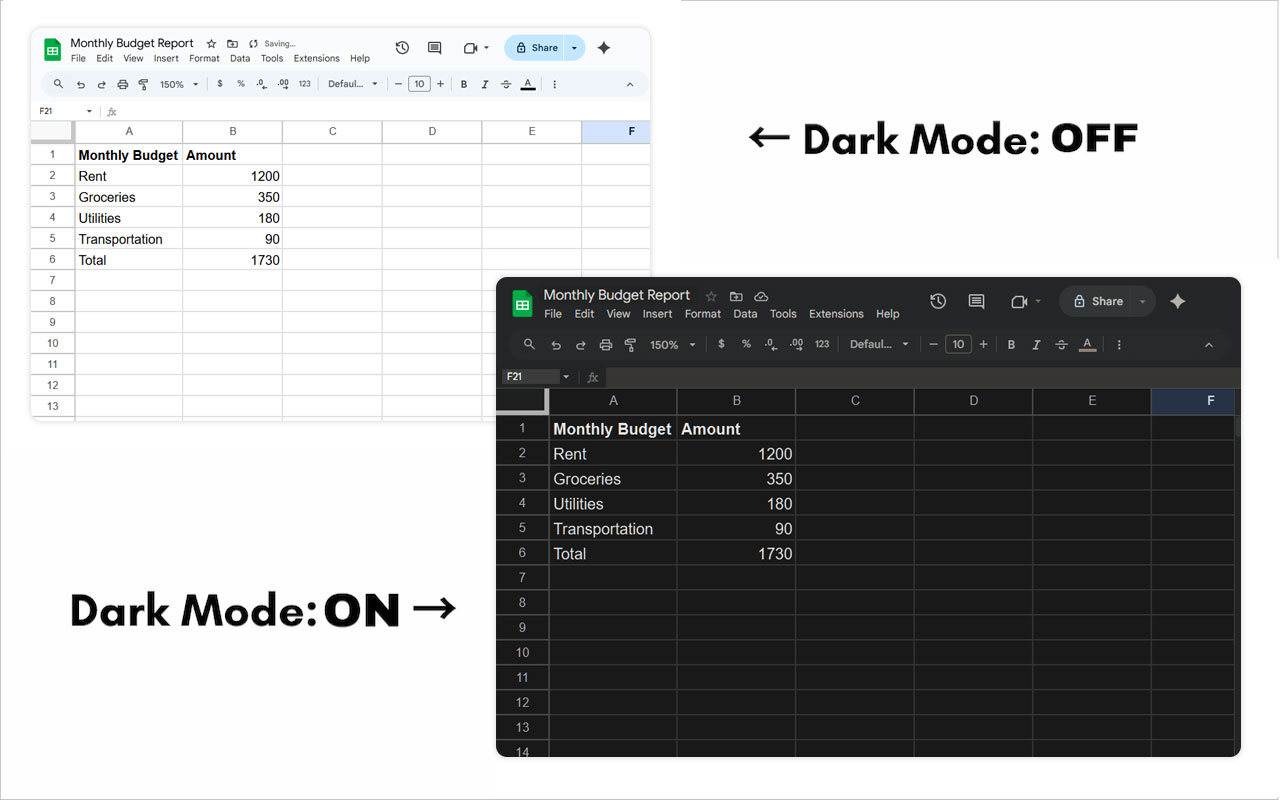Open the Default font dropdown
Screen dimensions: 1280x800
(x=876, y=344)
